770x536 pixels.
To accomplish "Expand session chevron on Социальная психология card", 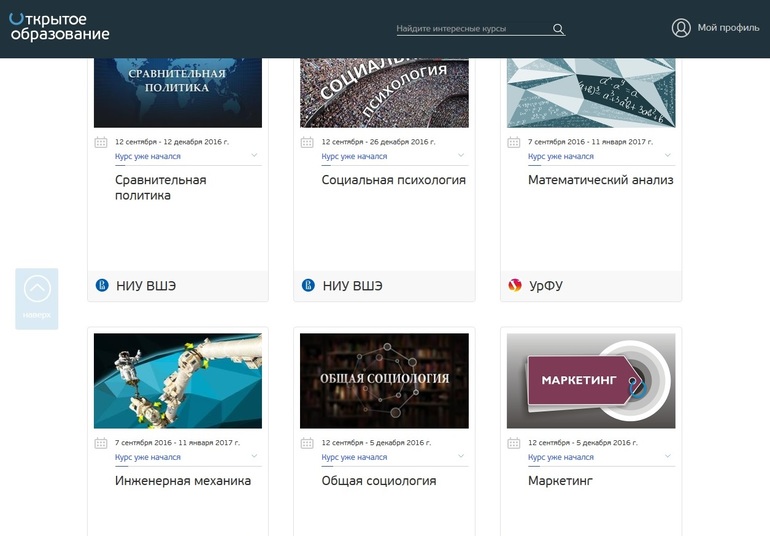I will pos(461,156).
